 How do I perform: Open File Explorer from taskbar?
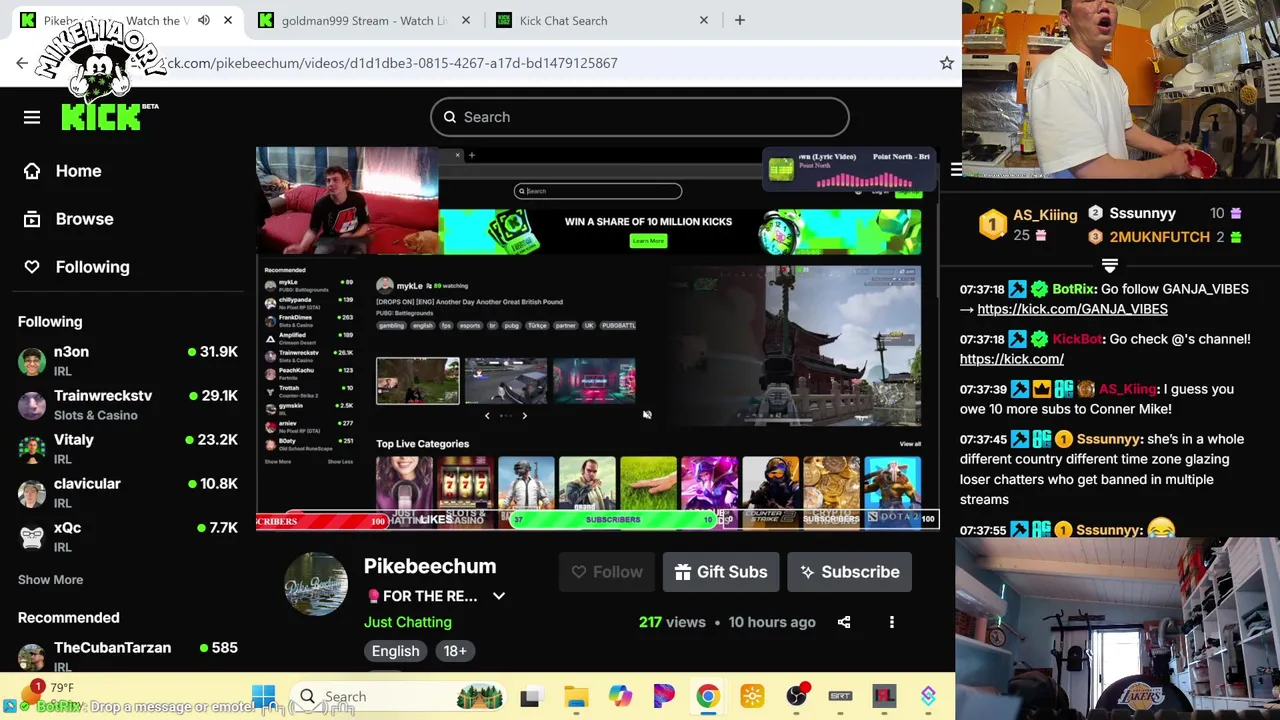(576, 696)
